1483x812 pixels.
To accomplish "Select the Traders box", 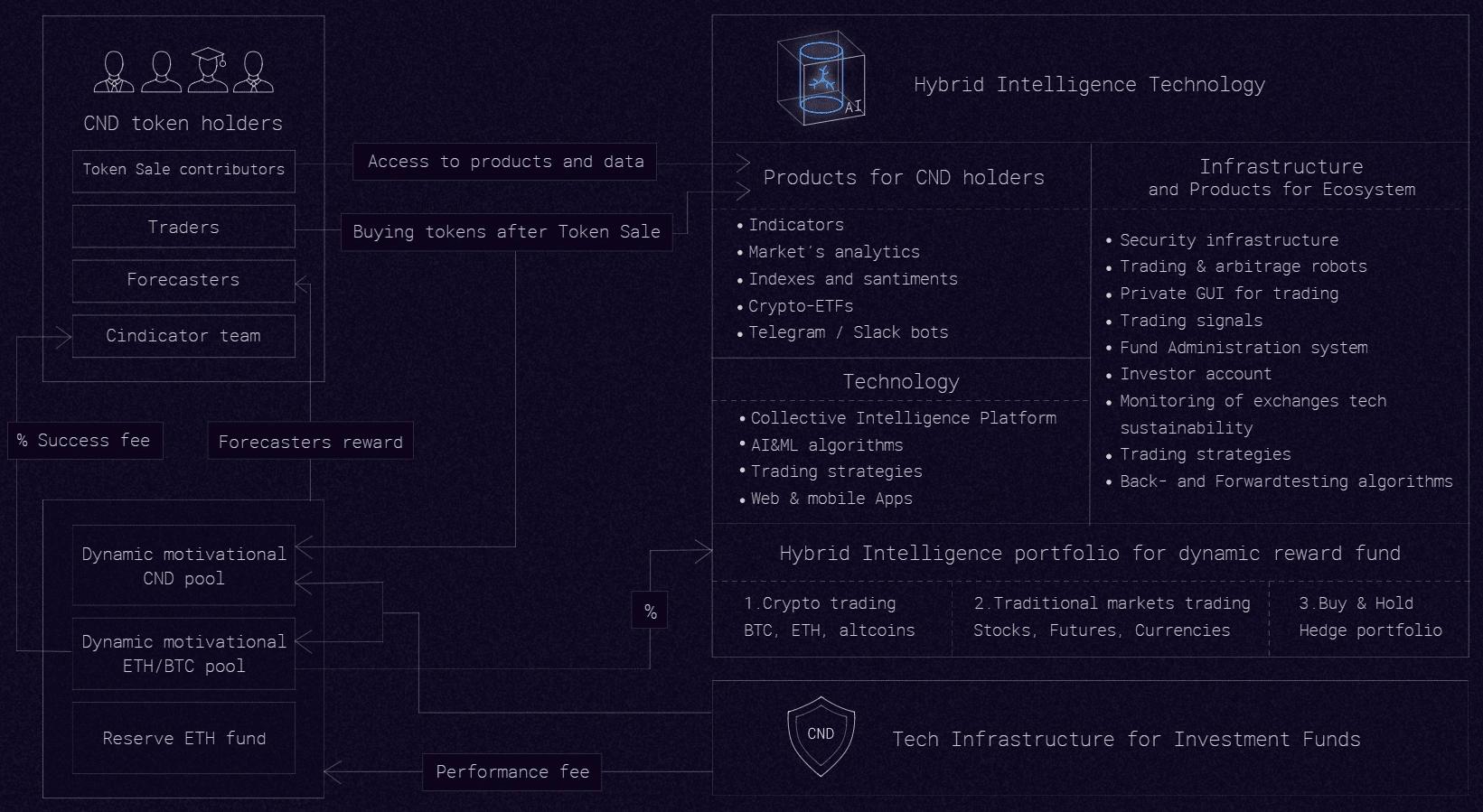I will [183, 227].
